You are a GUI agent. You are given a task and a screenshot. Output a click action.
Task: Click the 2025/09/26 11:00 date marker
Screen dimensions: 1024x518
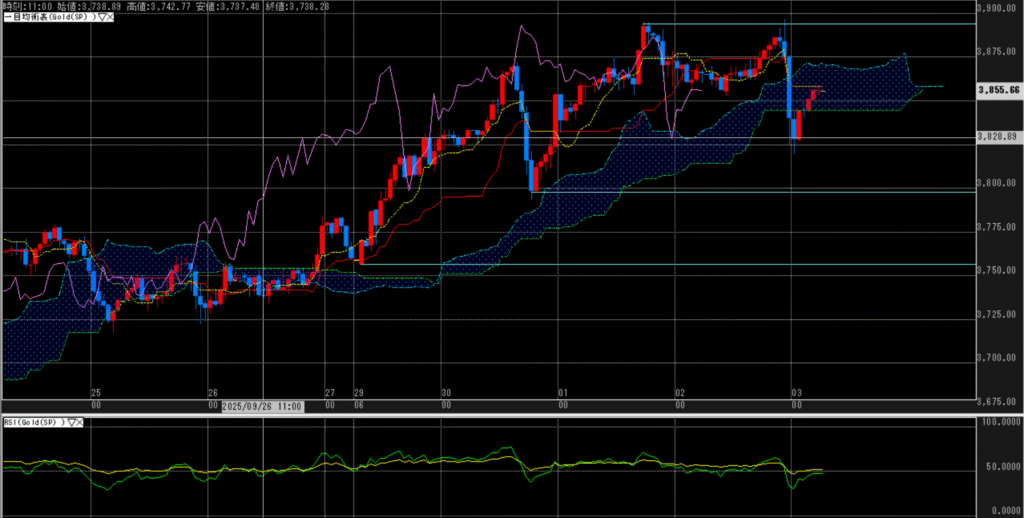pos(262,405)
